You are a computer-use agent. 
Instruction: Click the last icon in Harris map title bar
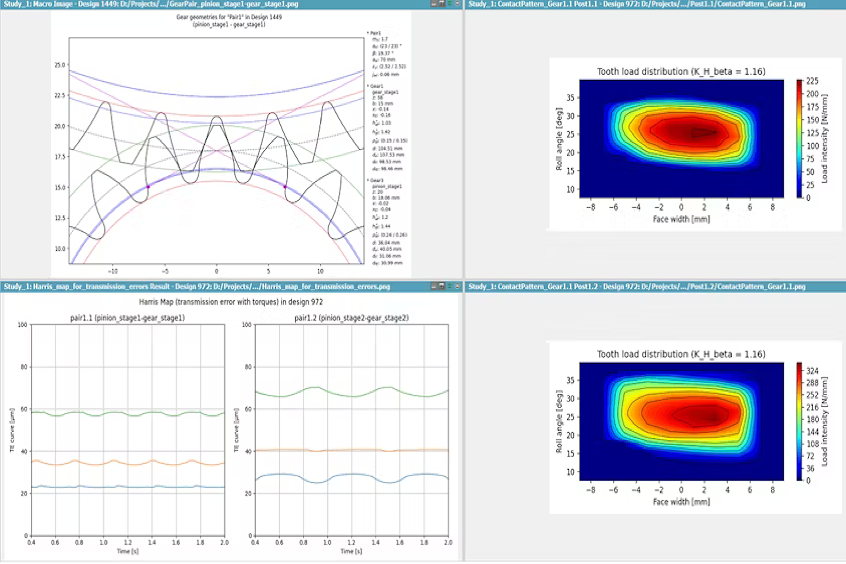point(458,287)
